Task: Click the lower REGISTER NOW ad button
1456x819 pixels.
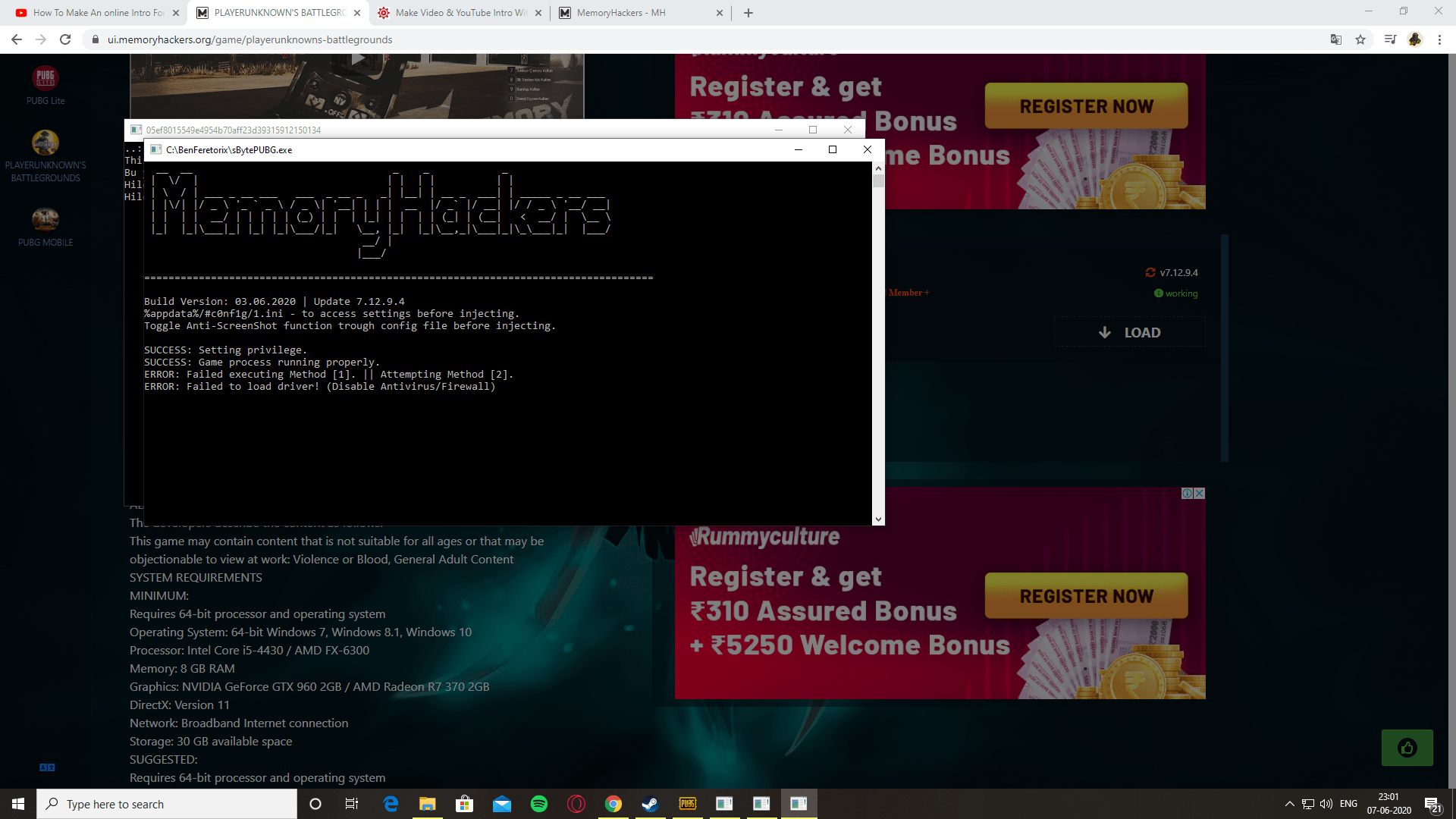Action: pyautogui.click(x=1086, y=596)
